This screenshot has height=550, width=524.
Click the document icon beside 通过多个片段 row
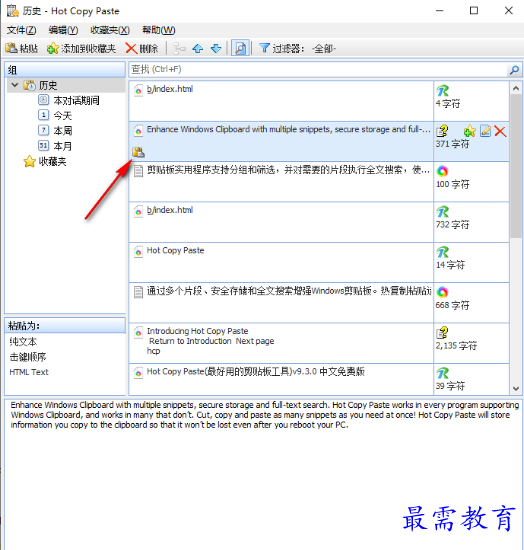pos(139,292)
